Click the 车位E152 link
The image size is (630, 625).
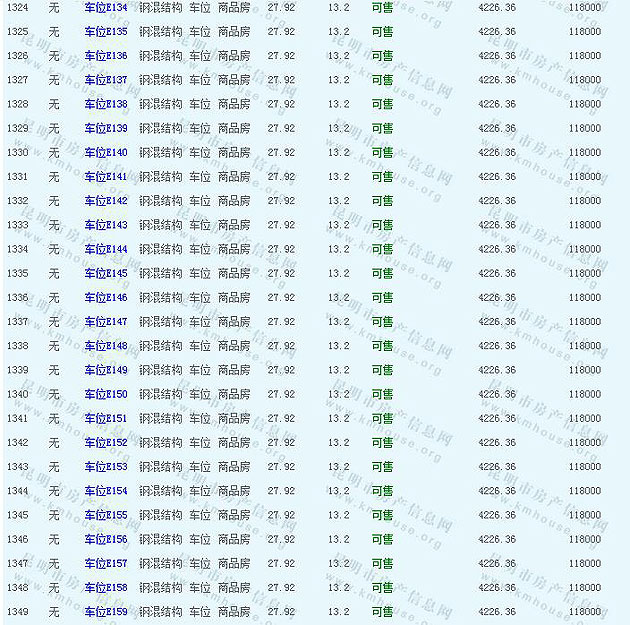click(x=105, y=443)
